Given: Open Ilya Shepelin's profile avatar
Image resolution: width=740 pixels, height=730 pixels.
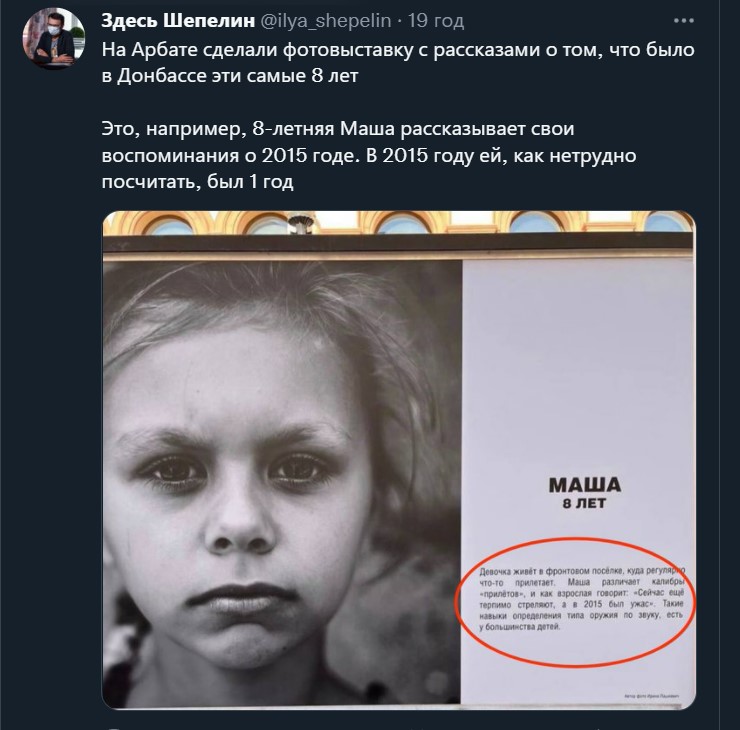Looking at the screenshot, I should 53,38.
